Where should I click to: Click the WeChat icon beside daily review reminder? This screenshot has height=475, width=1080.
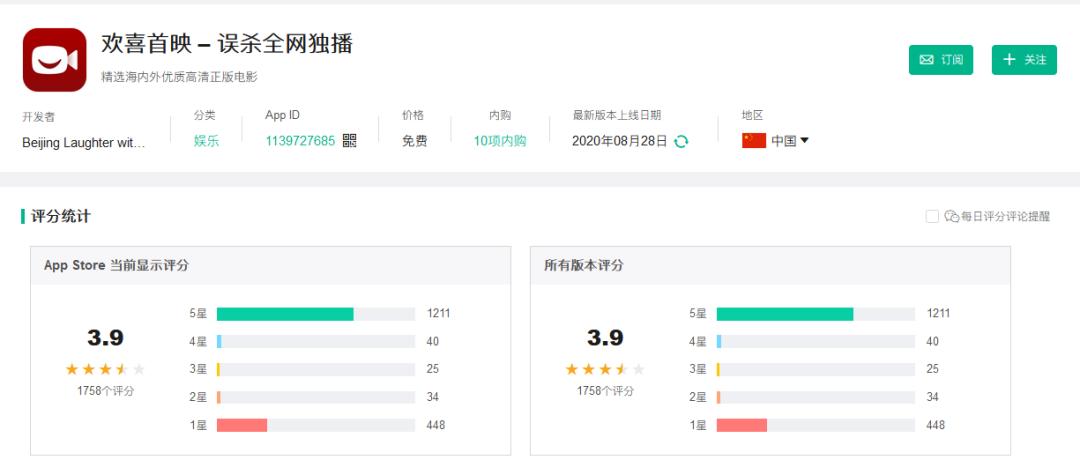click(951, 216)
